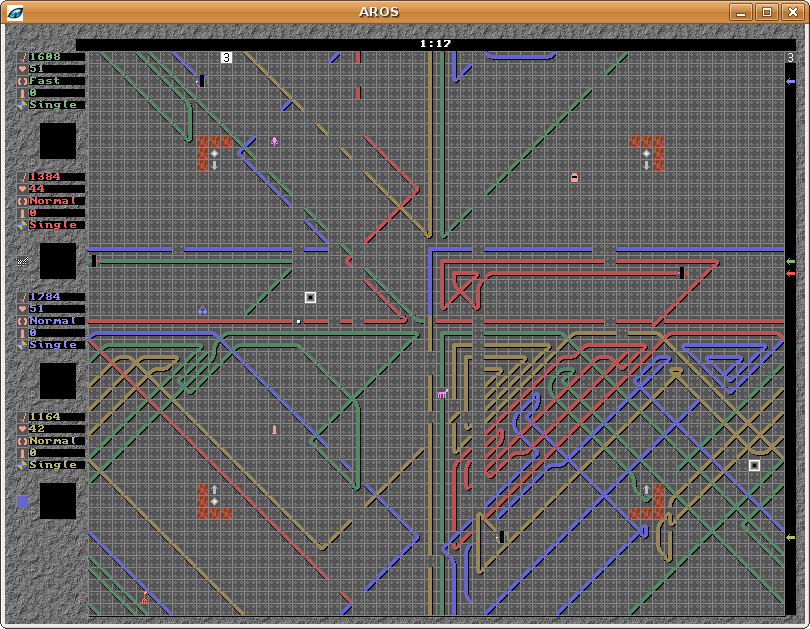Click the white framed square near center-left
810x629 pixels.
[x=310, y=297]
